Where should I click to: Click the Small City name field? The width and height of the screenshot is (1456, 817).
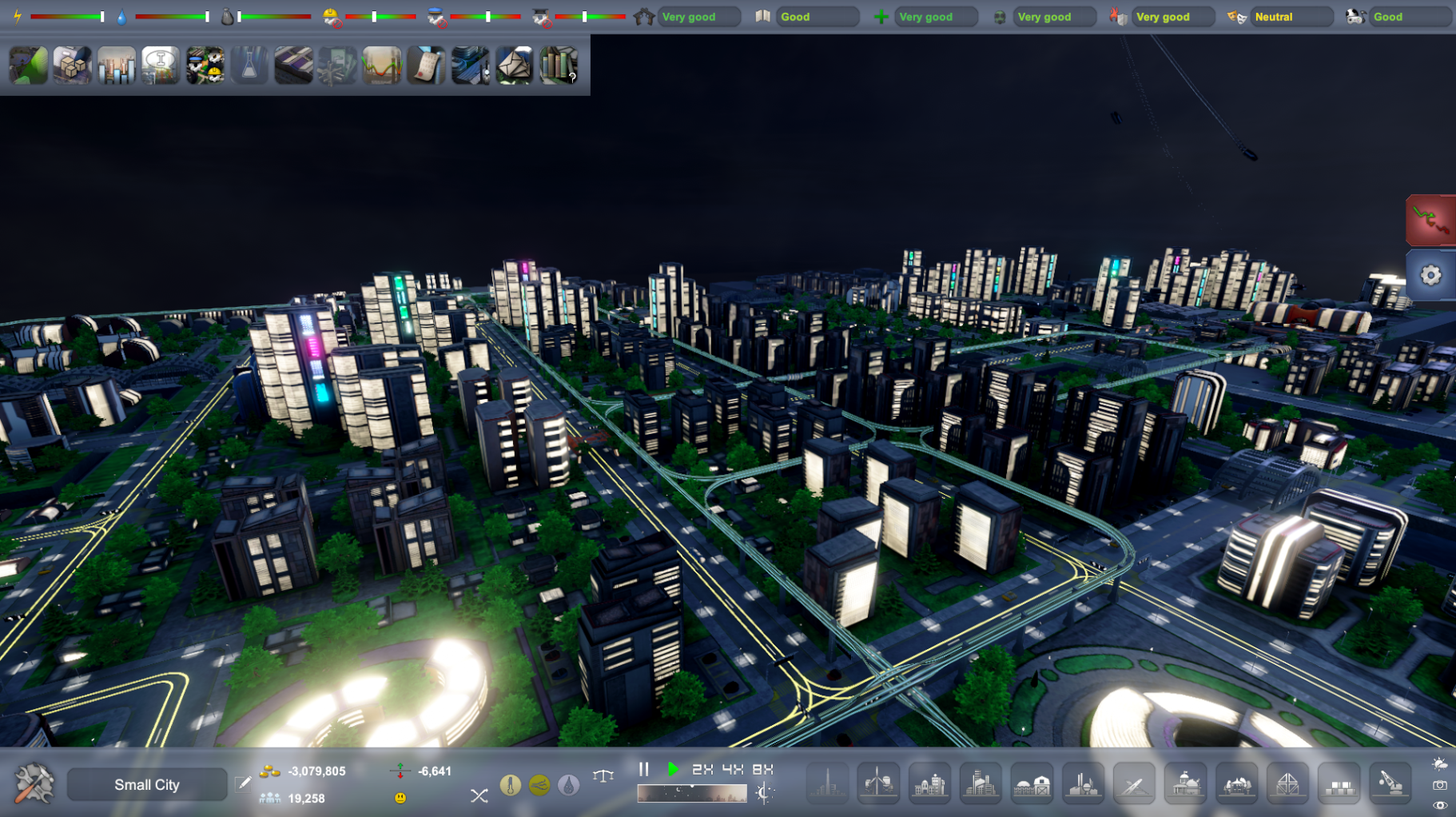[147, 784]
